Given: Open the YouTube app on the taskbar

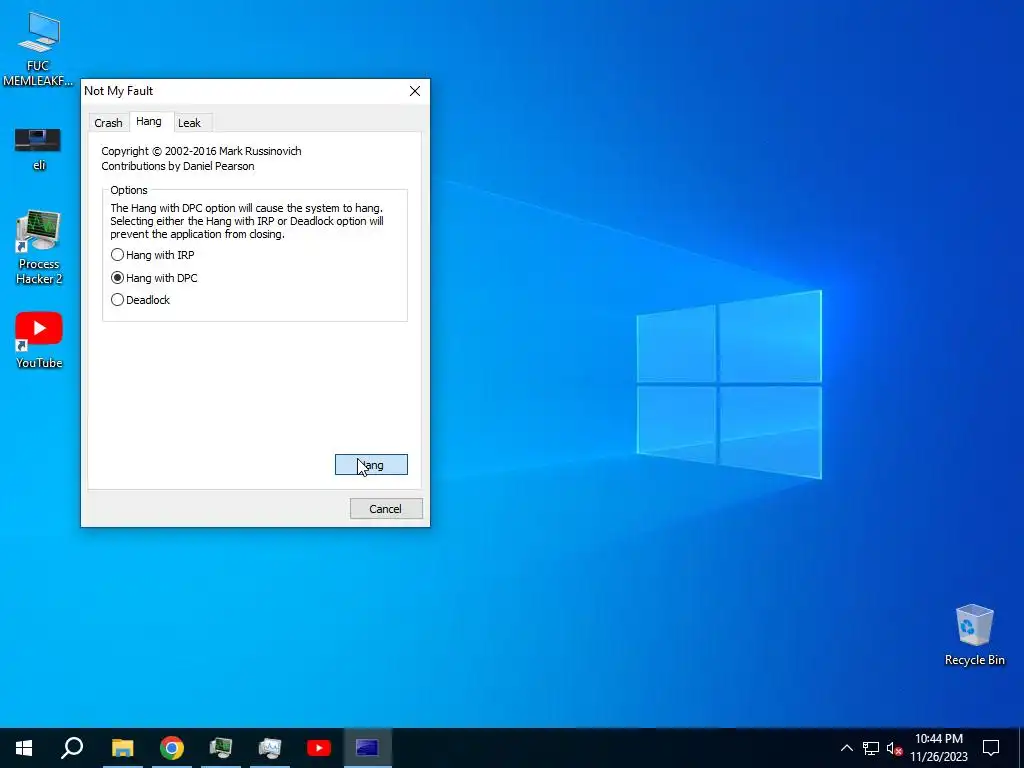Looking at the screenshot, I should point(319,748).
